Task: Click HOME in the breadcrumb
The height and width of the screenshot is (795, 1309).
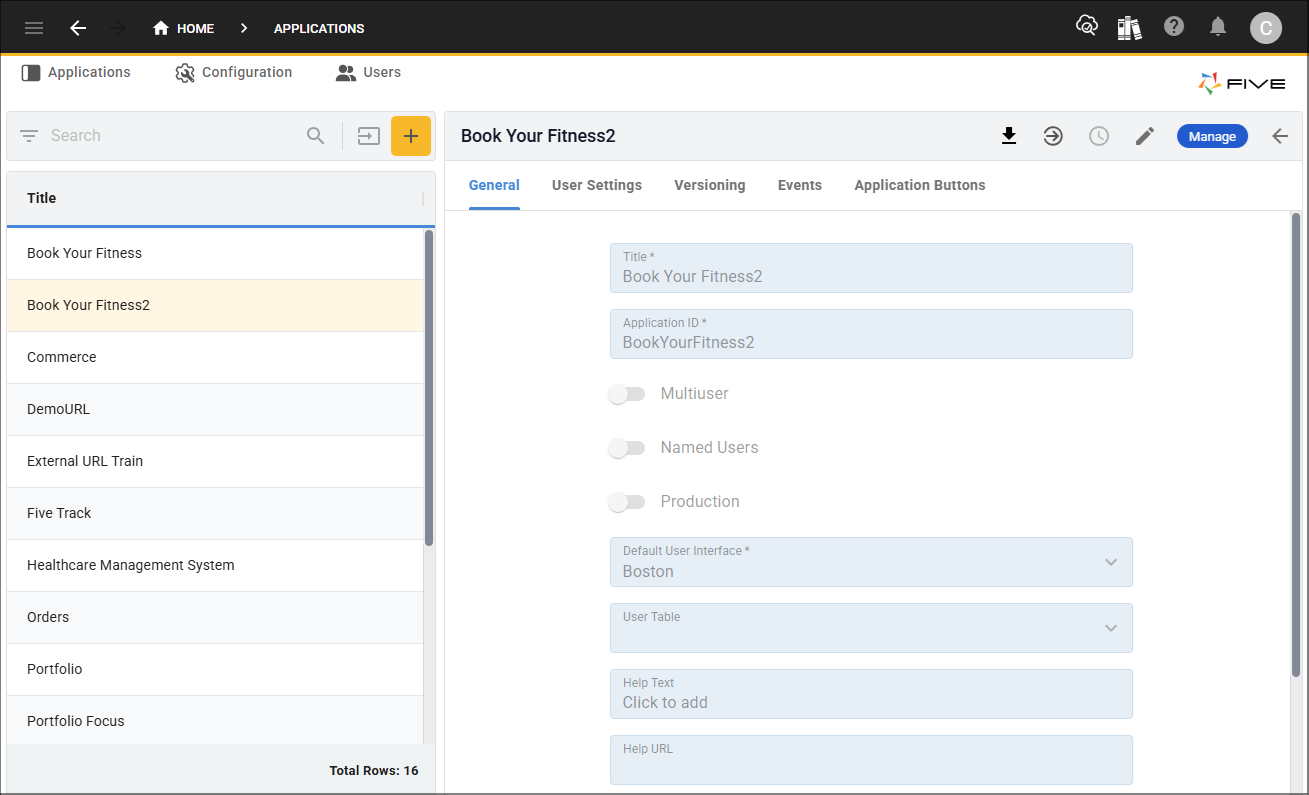Action: (195, 28)
